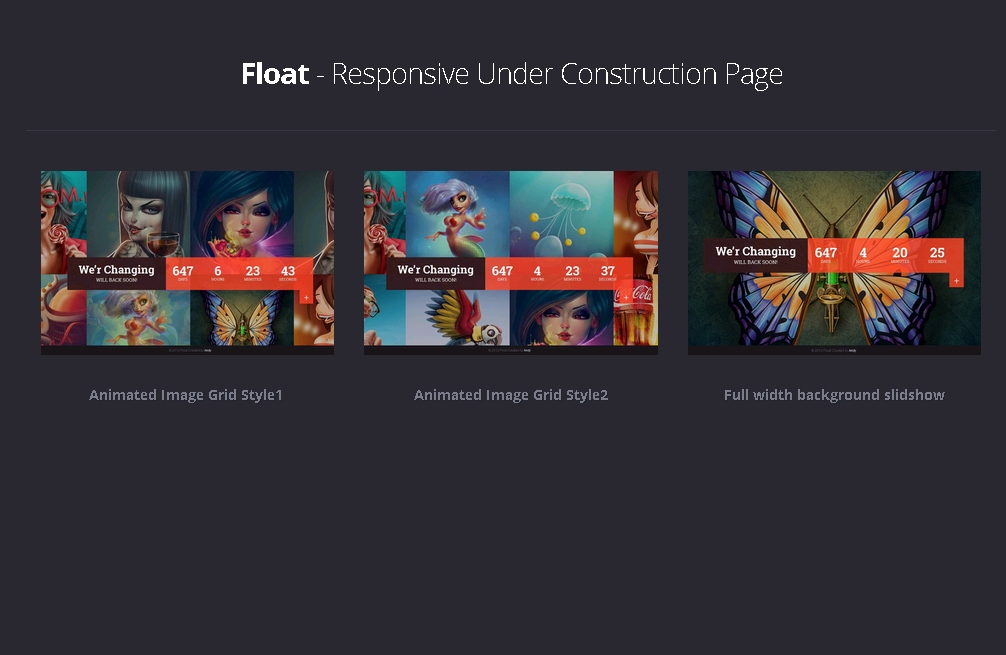1006x655 pixels.
Task: Open the Animated Image Grid Style1 caption link
Action: coord(186,395)
